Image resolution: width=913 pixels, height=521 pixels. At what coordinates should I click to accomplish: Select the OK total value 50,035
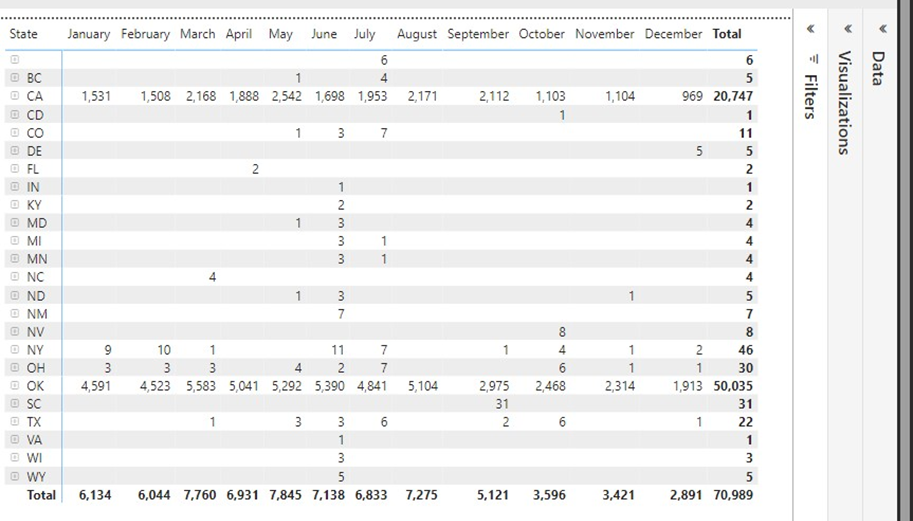[732, 386]
